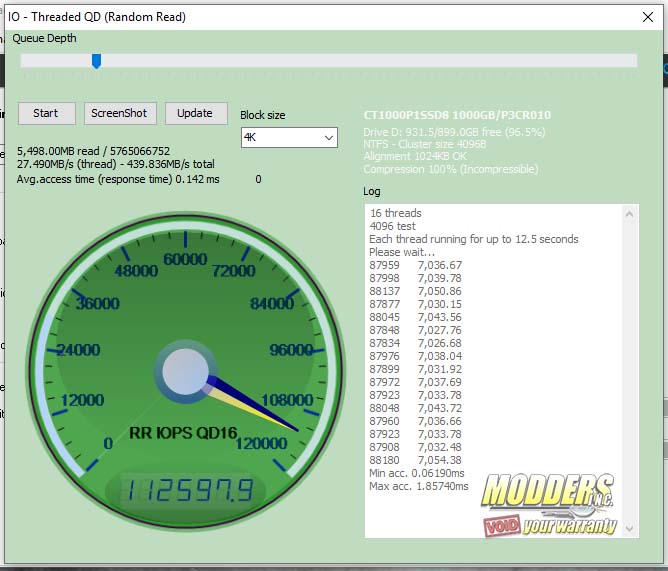Viewport: 668px width, 571px height.
Task: Click log row '87848 7,027.76'
Action: [415, 330]
